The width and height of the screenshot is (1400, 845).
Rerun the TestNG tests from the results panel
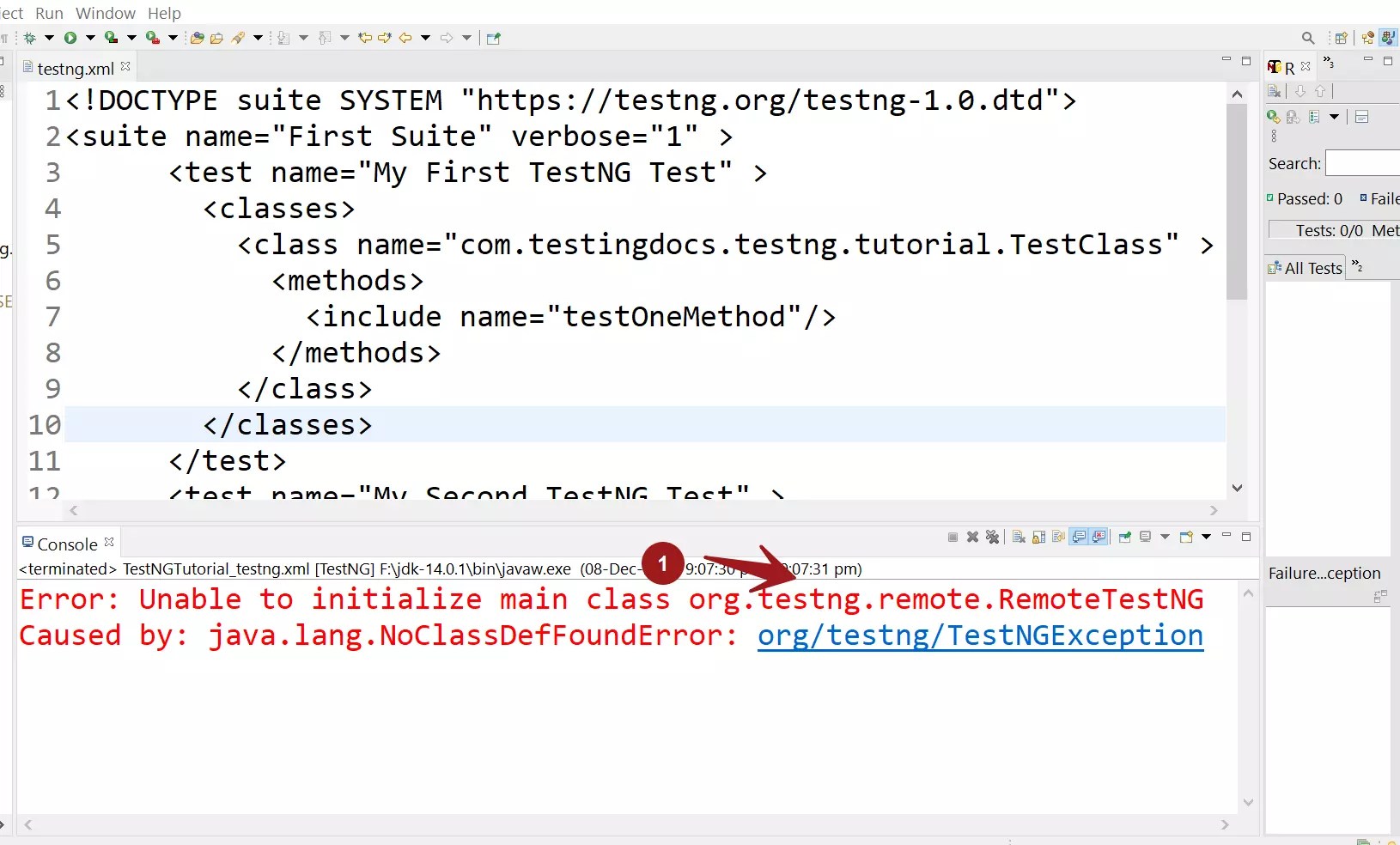(1275, 118)
